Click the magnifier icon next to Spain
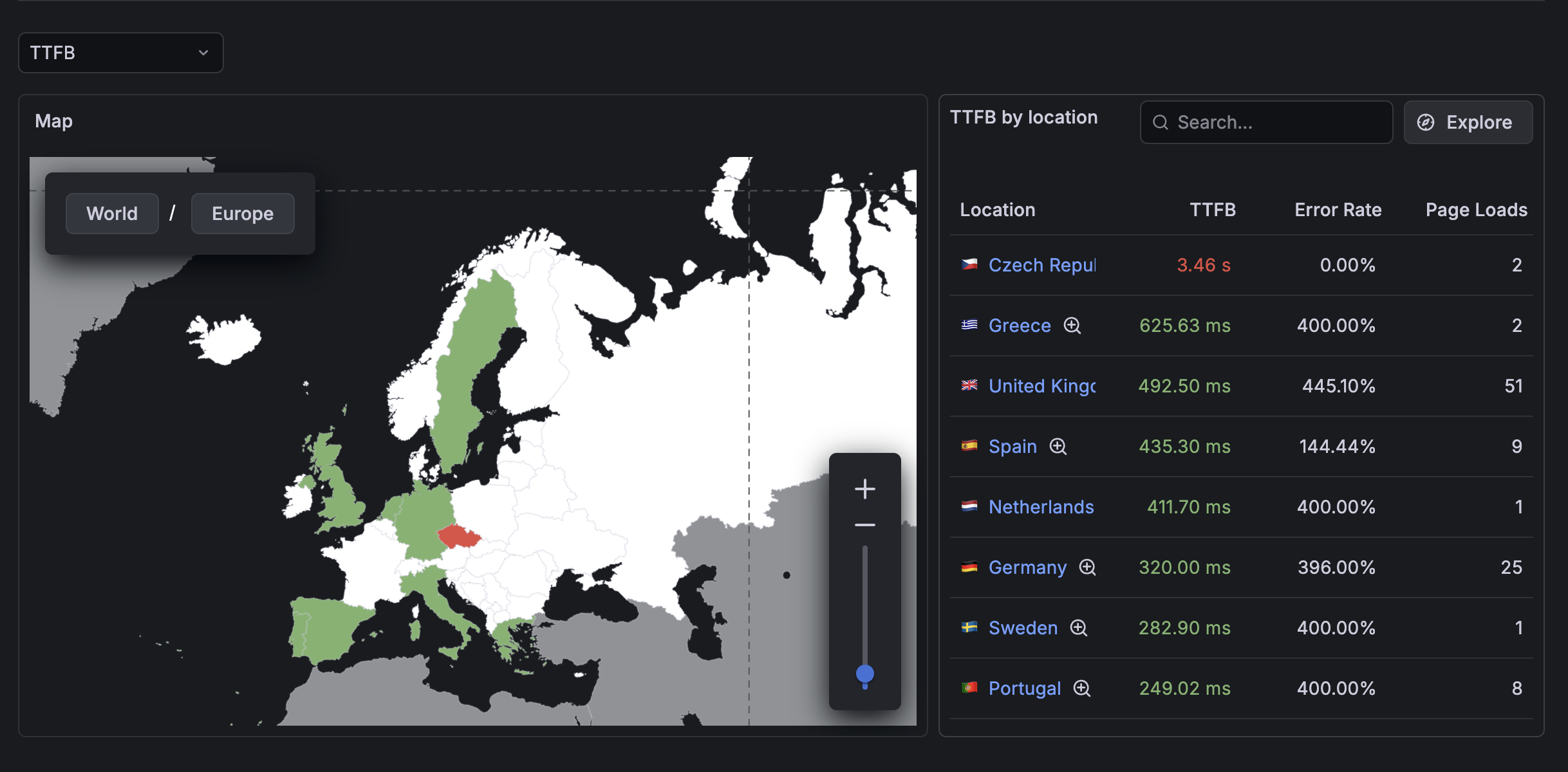The width and height of the screenshot is (1568, 772). (x=1059, y=446)
